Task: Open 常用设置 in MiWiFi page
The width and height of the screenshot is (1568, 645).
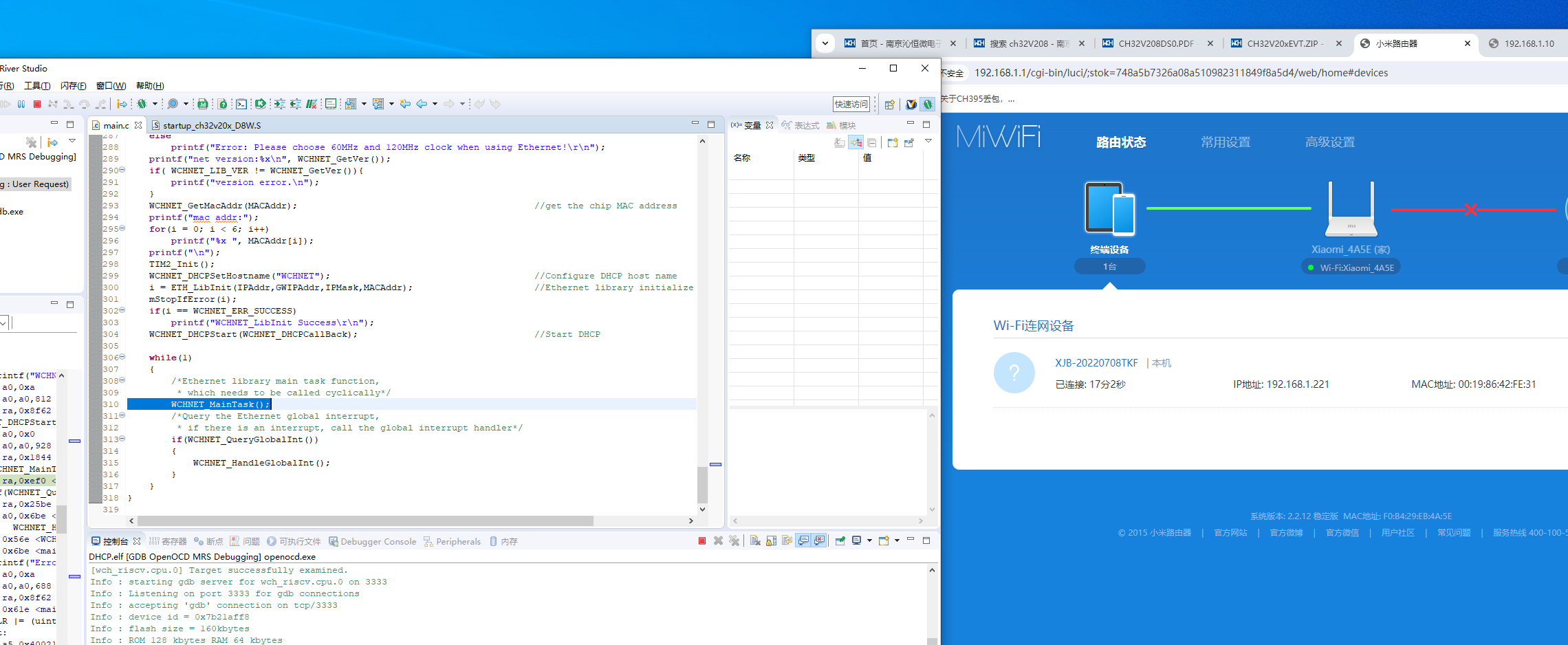Action: tap(1226, 142)
